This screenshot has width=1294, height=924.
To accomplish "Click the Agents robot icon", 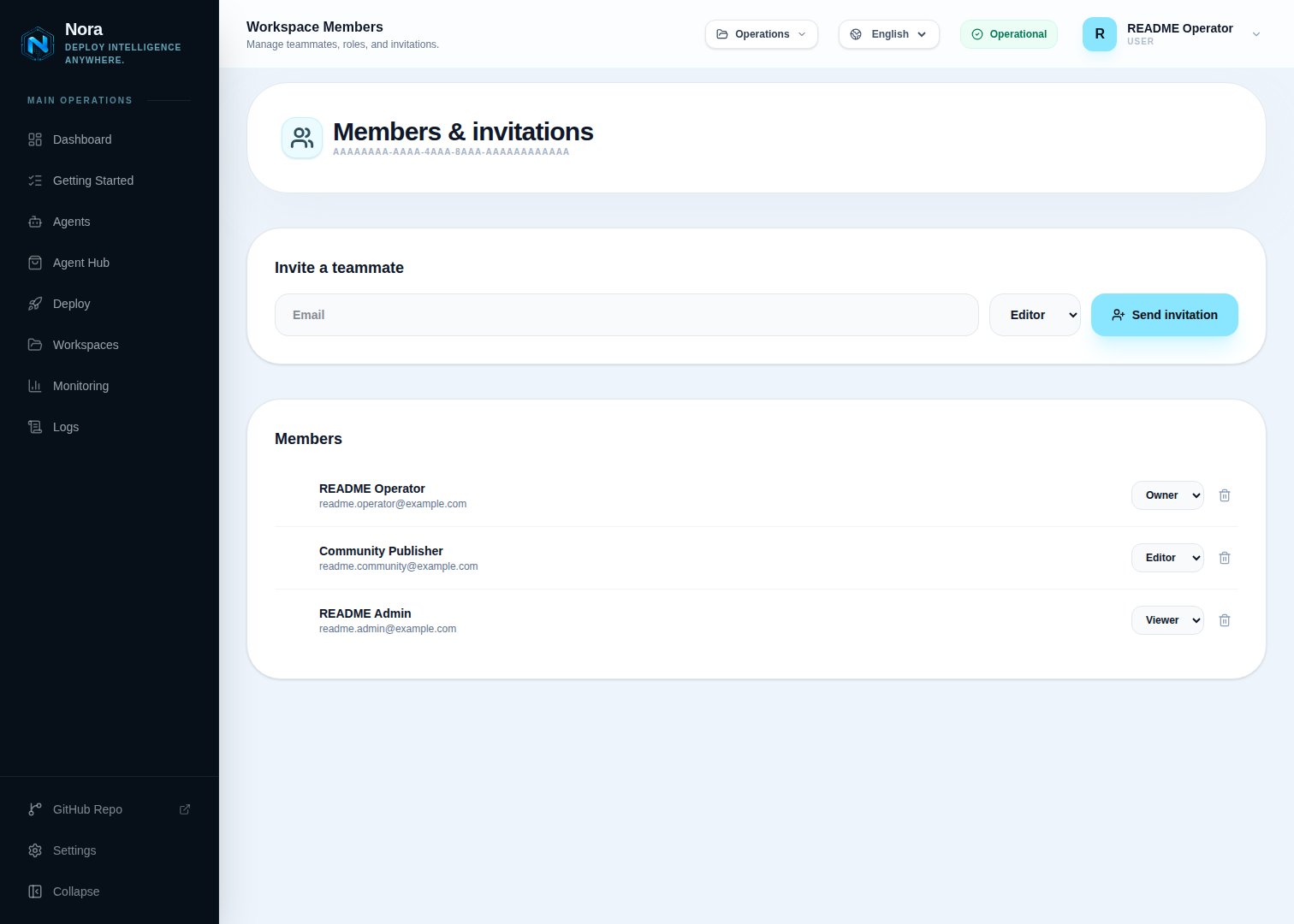I will [35, 222].
